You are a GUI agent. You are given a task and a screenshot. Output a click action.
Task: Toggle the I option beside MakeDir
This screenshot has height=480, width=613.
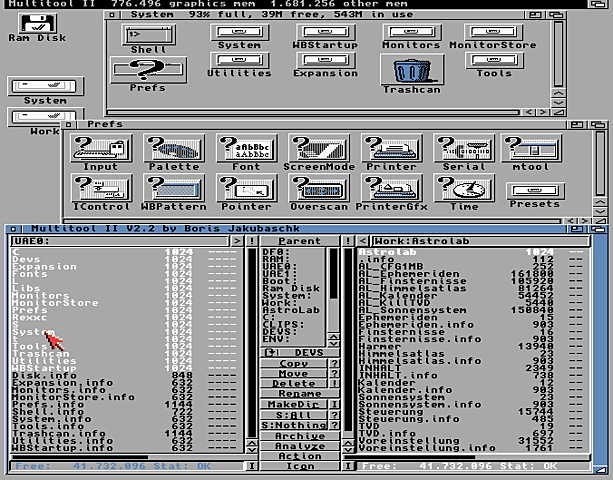[334, 404]
